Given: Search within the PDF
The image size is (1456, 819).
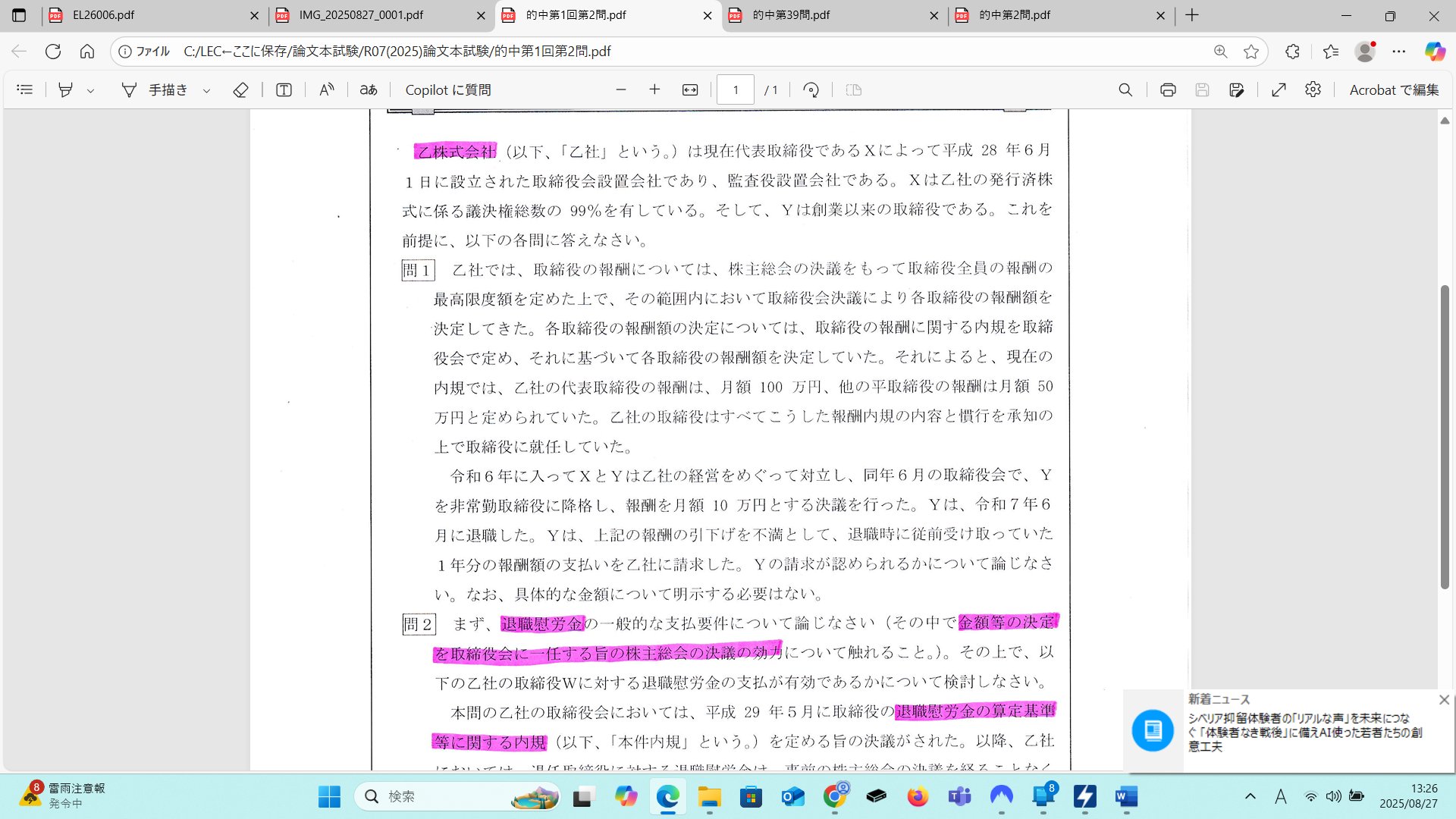Looking at the screenshot, I should 1125,89.
